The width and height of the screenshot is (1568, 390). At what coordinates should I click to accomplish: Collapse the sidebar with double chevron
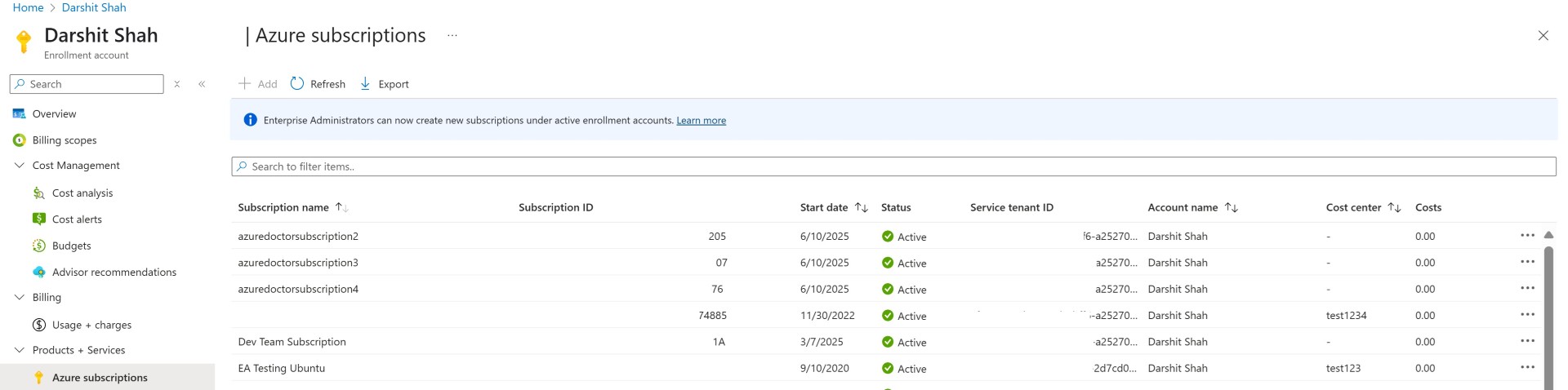(x=202, y=84)
